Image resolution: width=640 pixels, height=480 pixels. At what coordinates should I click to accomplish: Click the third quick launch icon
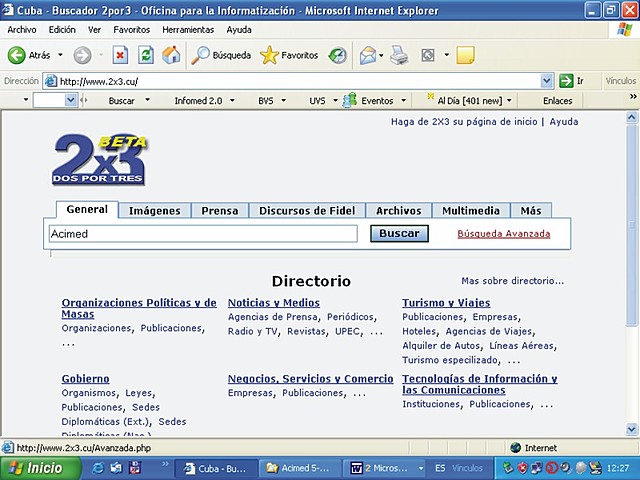coord(135,468)
